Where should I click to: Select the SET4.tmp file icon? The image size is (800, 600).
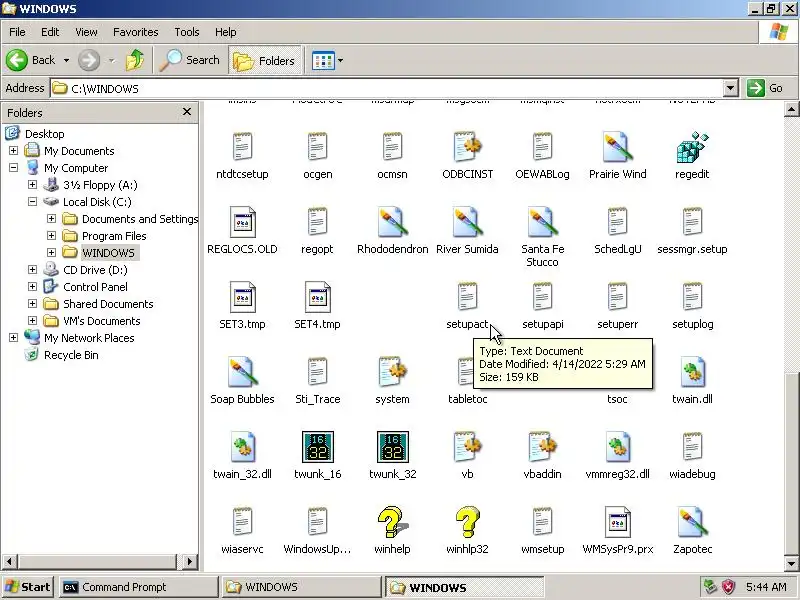(x=317, y=297)
